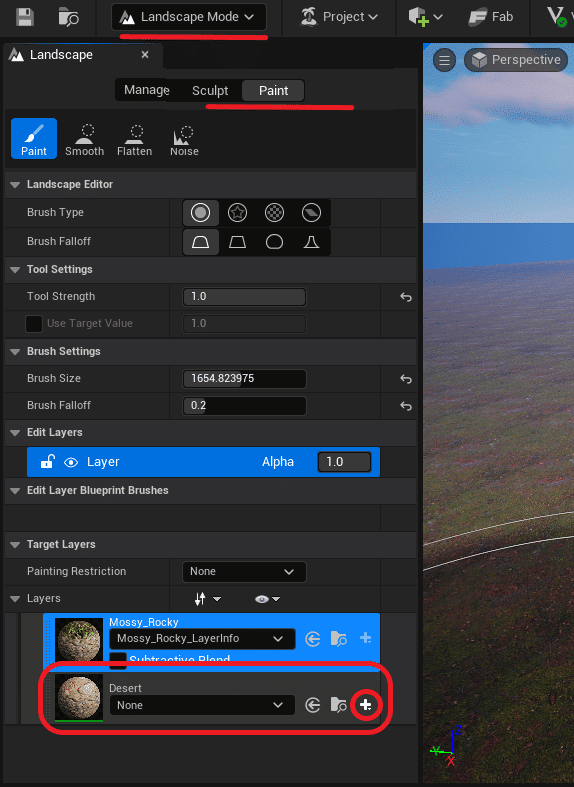Unlock or lock the edit Layer

[47, 461]
